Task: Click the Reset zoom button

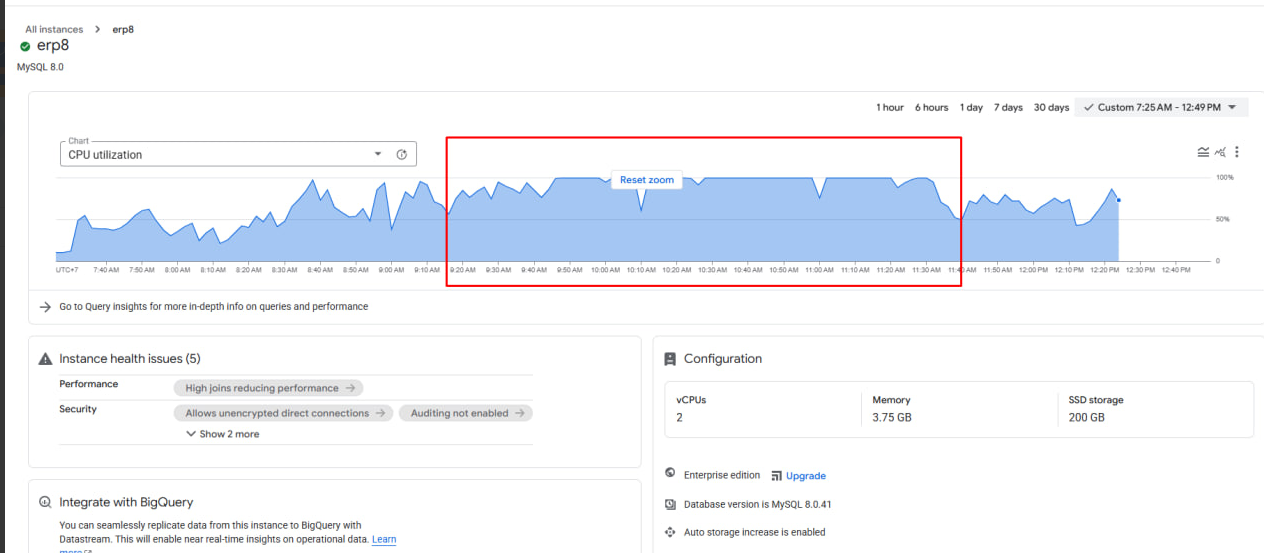Action: coord(647,180)
